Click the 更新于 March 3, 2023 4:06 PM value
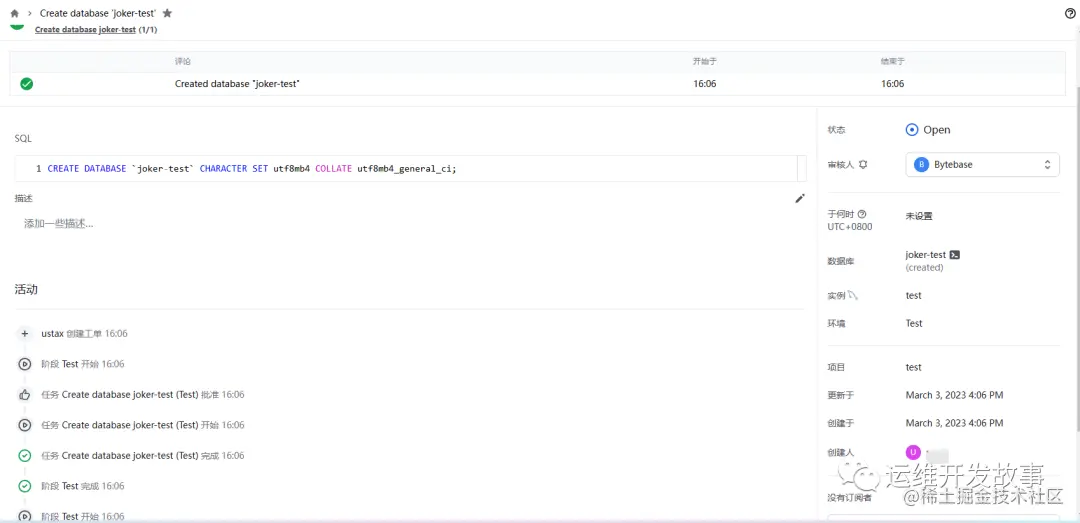Screen dimensions: 1080x523 (954, 395)
